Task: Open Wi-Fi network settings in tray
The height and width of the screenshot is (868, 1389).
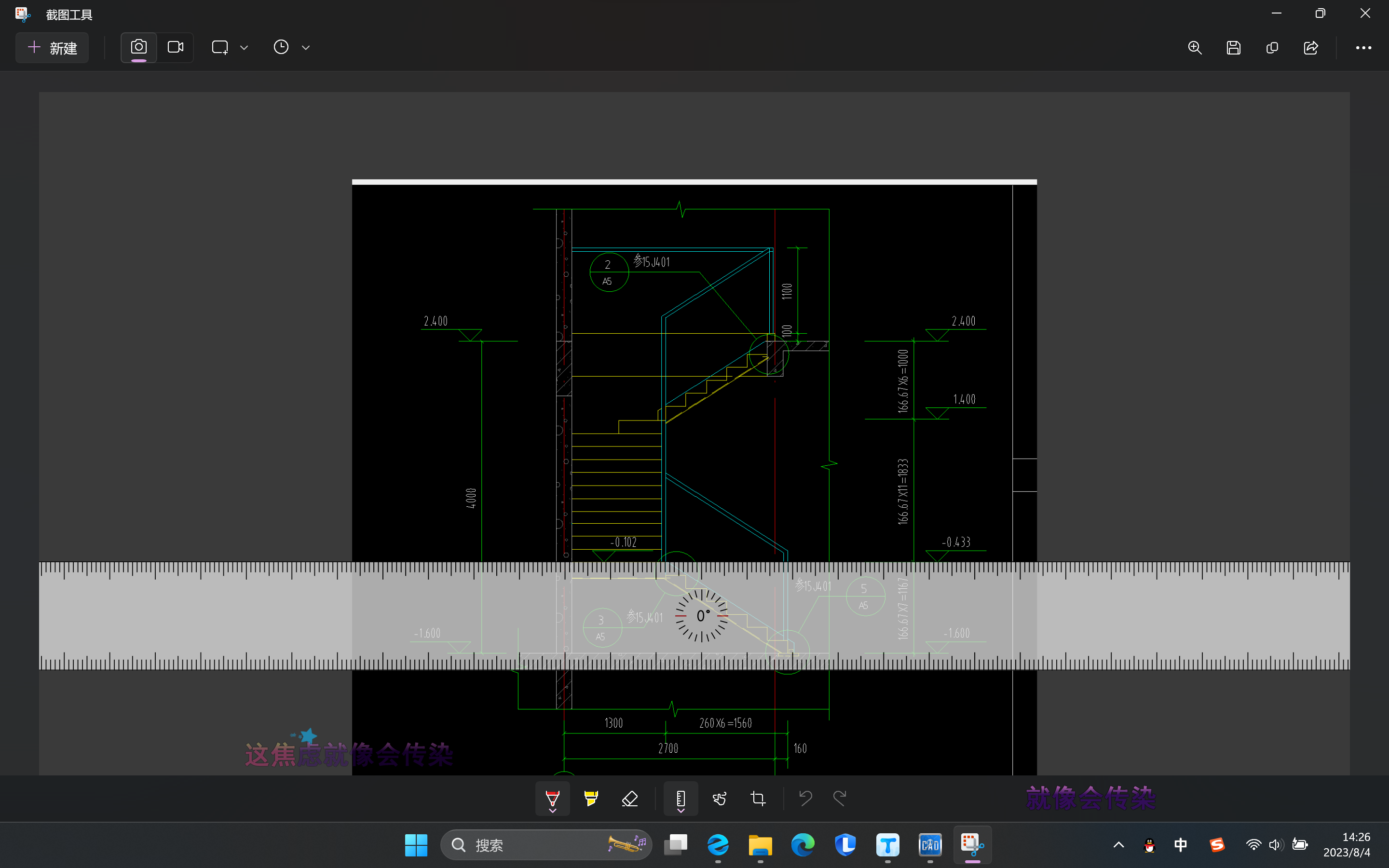Action: point(1253,845)
